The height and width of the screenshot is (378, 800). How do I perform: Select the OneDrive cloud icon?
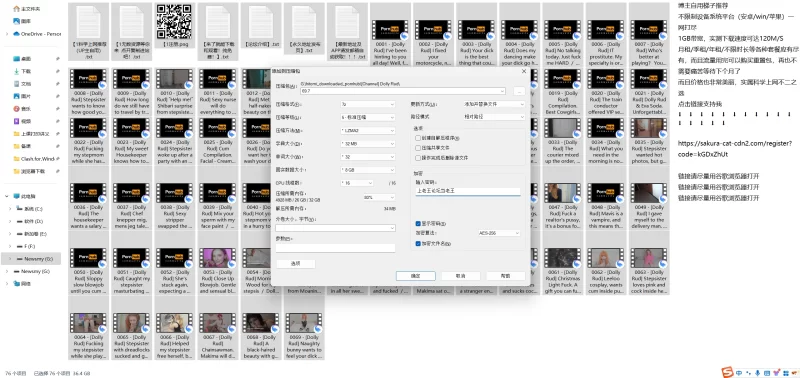click(16, 34)
